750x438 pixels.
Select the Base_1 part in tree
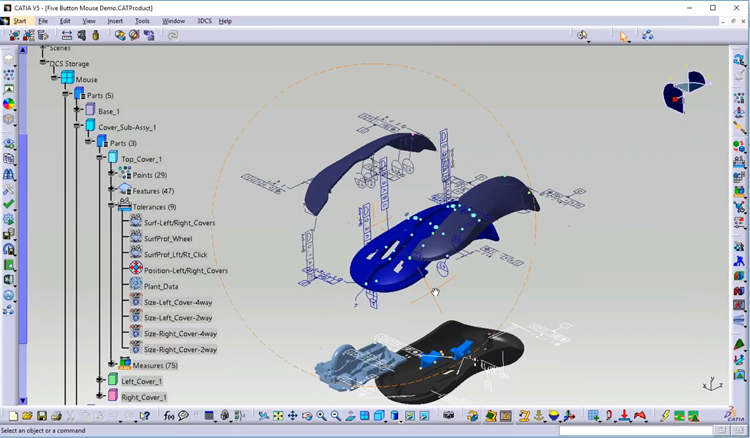pyautogui.click(x=108, y=111)
